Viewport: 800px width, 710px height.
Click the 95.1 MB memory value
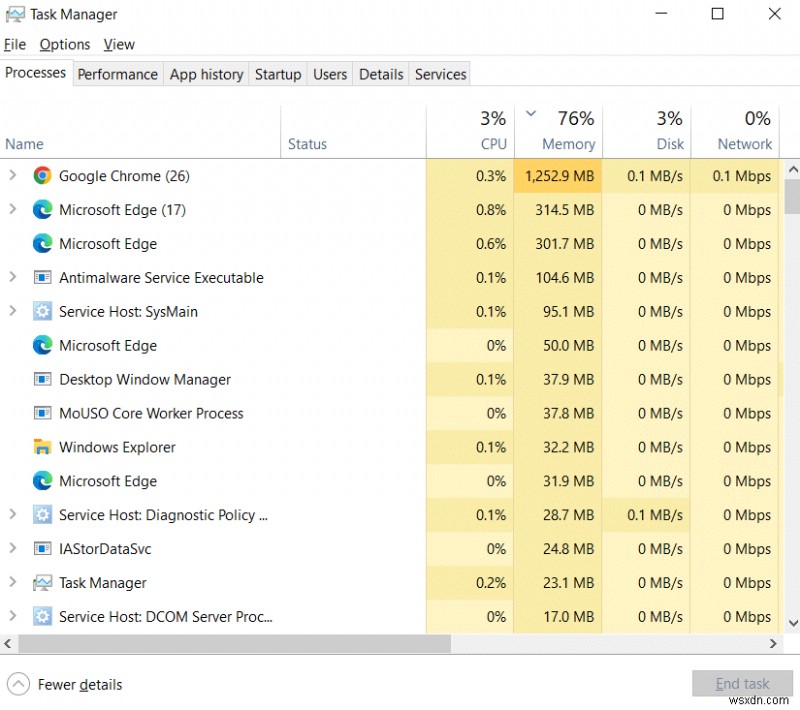point(568,312)
